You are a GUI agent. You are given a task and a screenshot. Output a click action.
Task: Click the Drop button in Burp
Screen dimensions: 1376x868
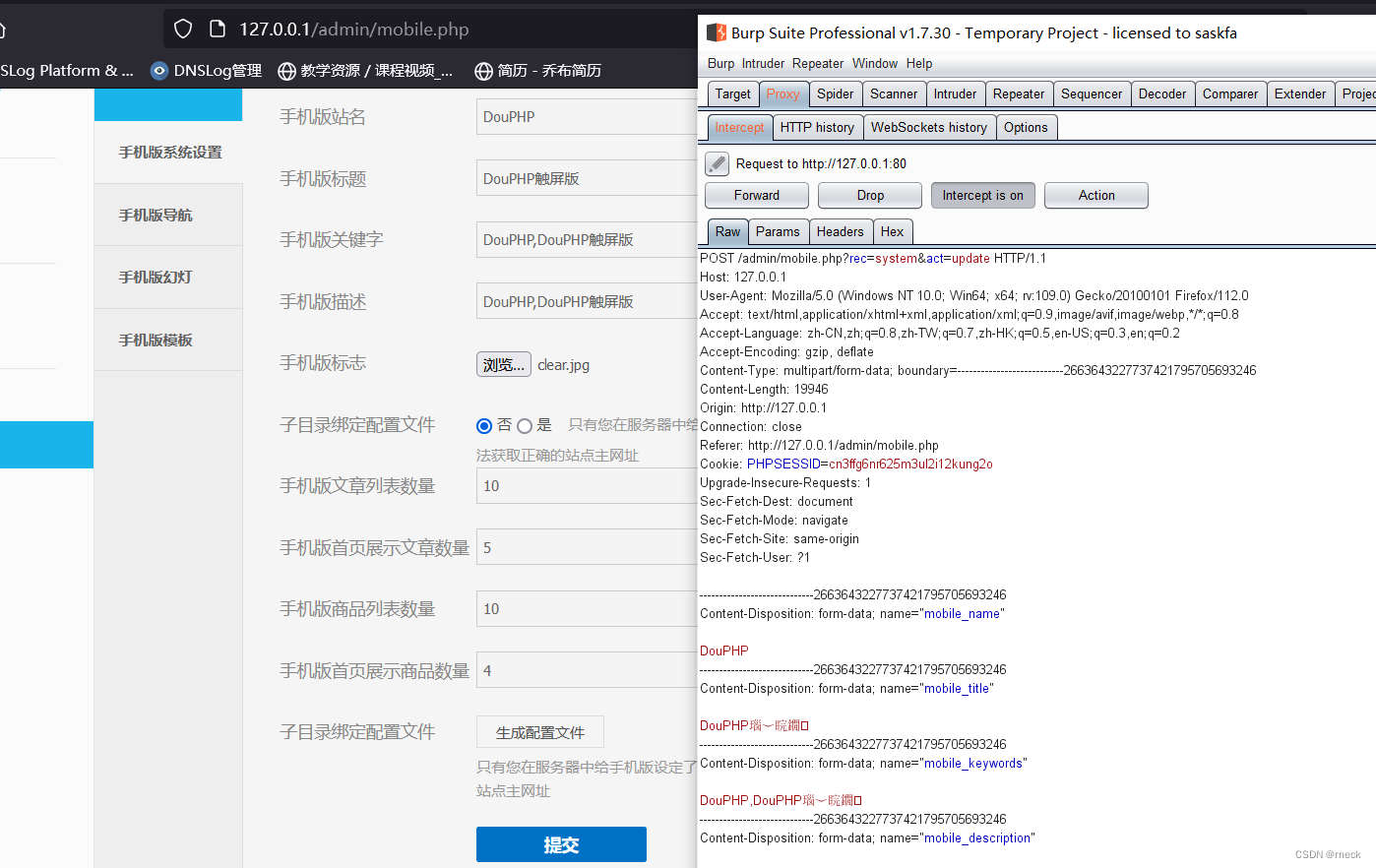coord(869,195)
